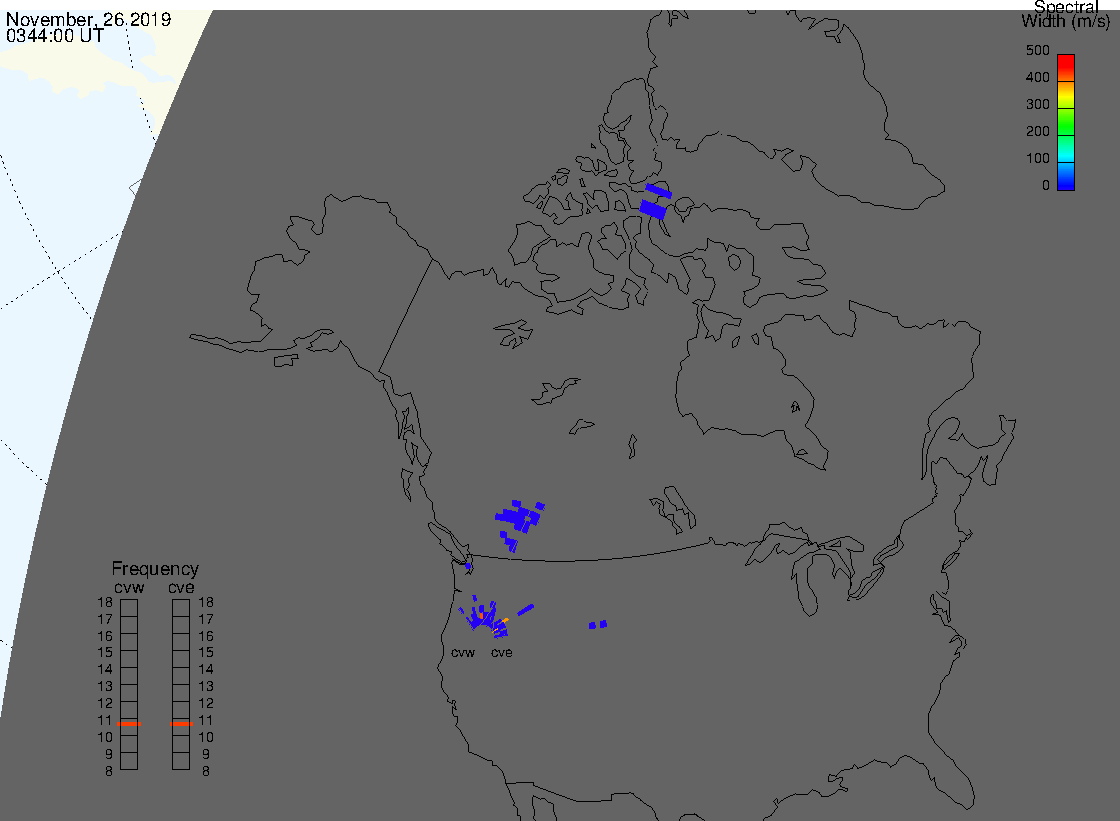Click the 8 label right of the cve bar
Screen dimensions: 1120x821
click(x=206, y=772)
